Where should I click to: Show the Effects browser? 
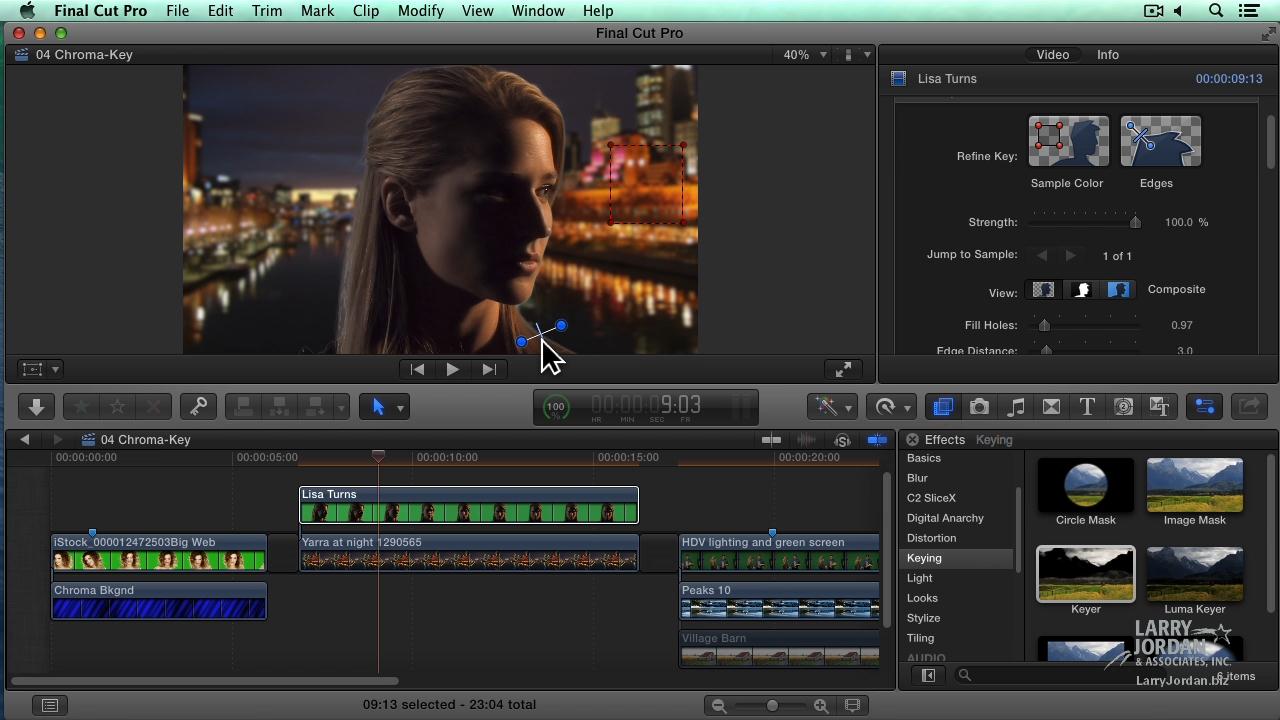[x=943, y=407]
